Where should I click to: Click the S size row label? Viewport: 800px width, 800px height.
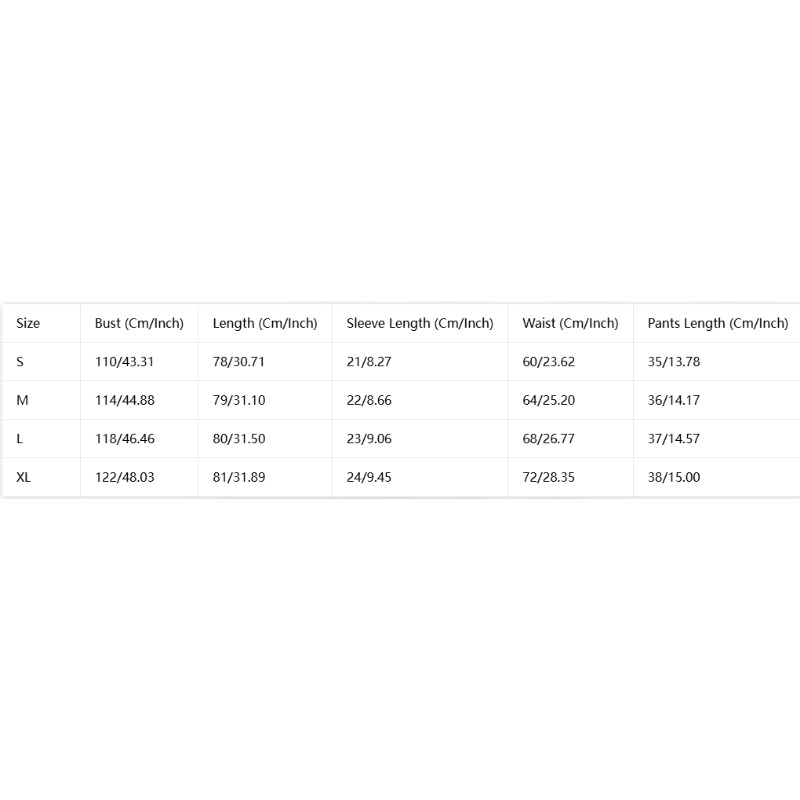(20, 362)
